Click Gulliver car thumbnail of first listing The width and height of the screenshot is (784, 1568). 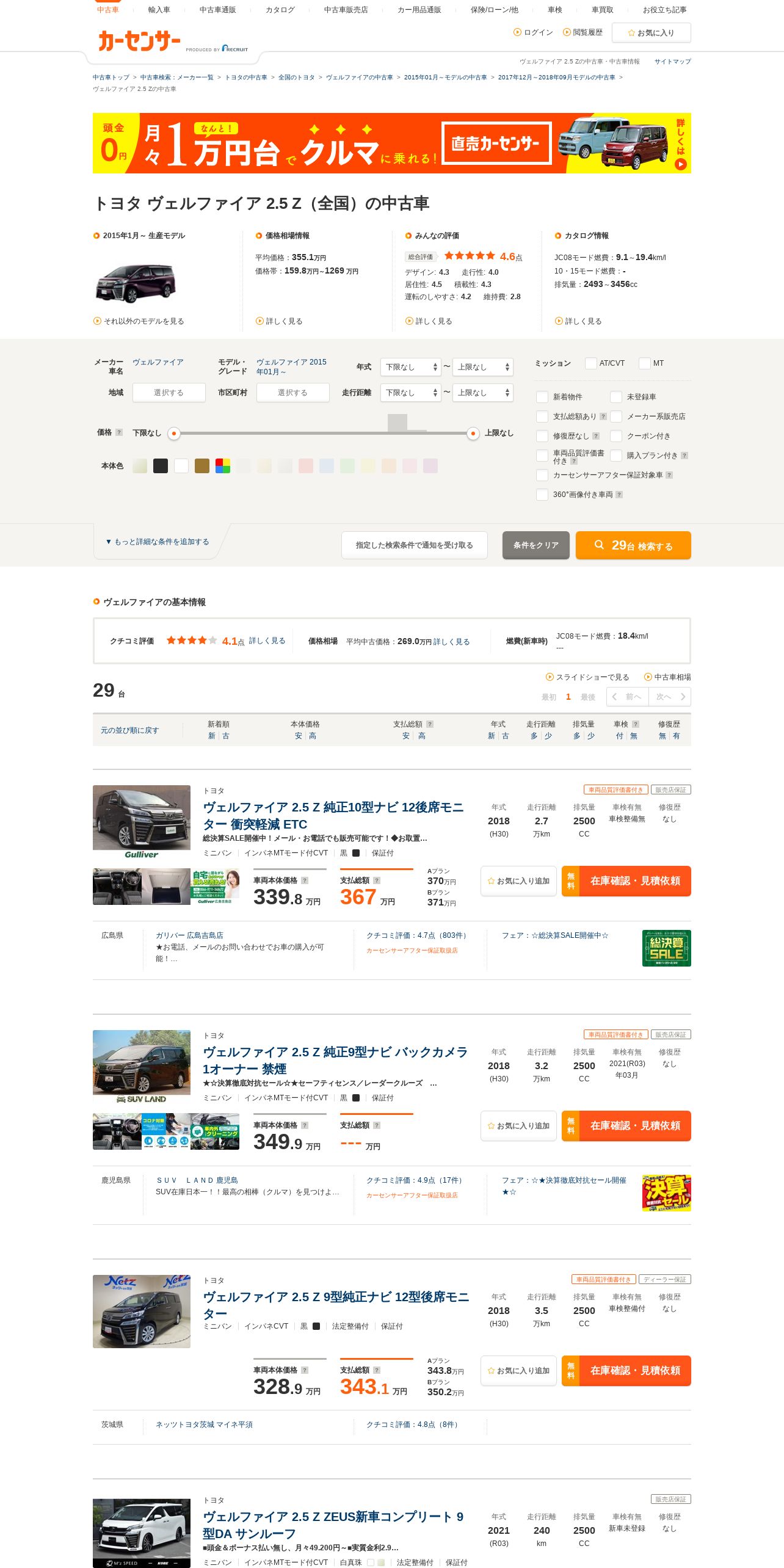point(142,822)
